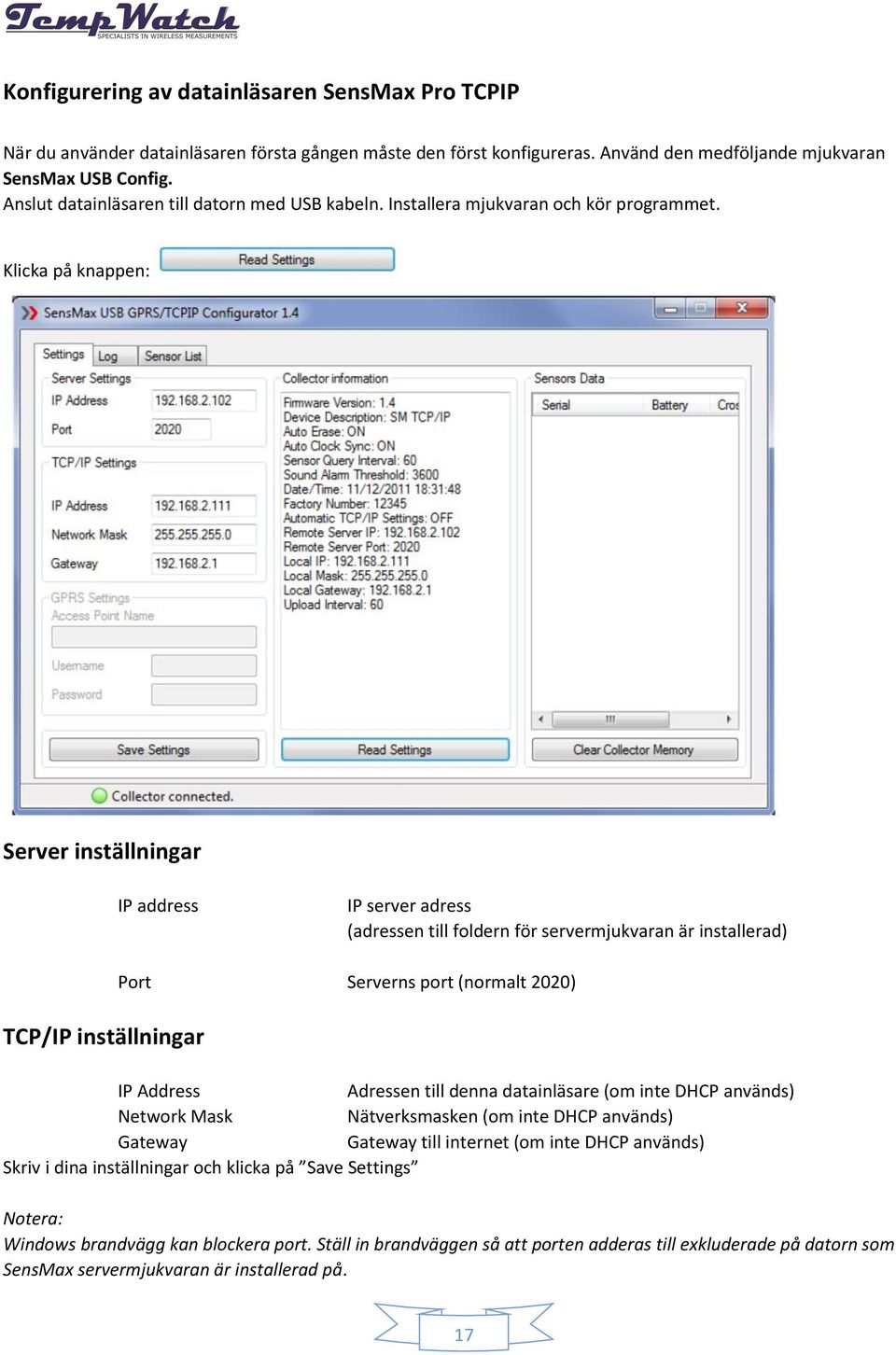
Task: Click the GPRS Username field
Action: coord(203,665)
